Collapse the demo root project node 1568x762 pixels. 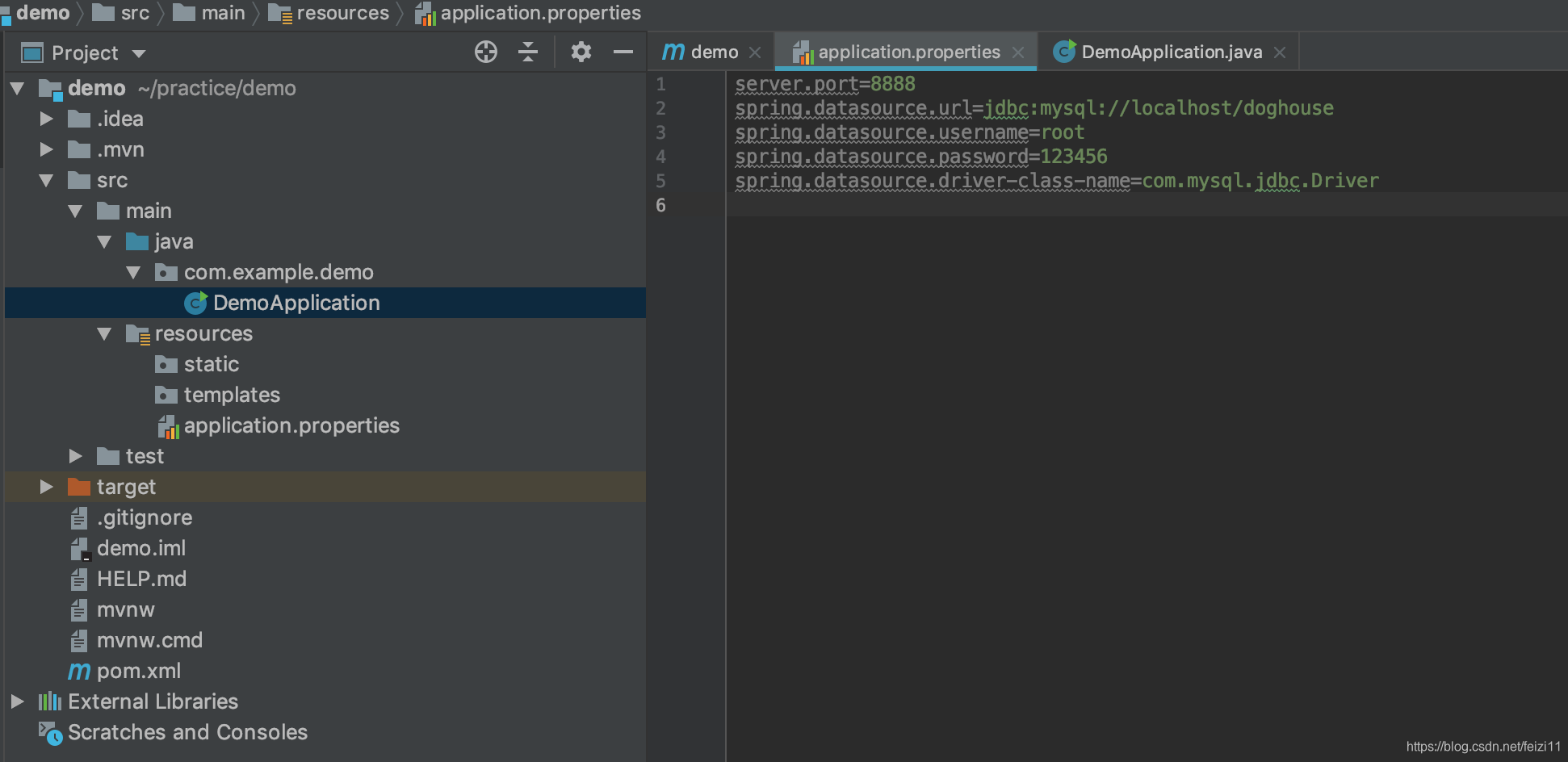tap(18, 88)
